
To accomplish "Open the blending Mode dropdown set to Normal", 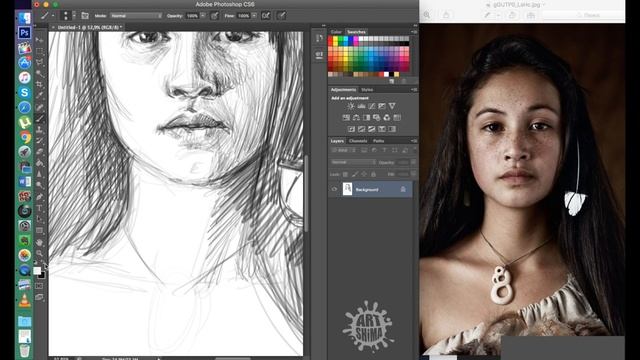I will (136, 16).
